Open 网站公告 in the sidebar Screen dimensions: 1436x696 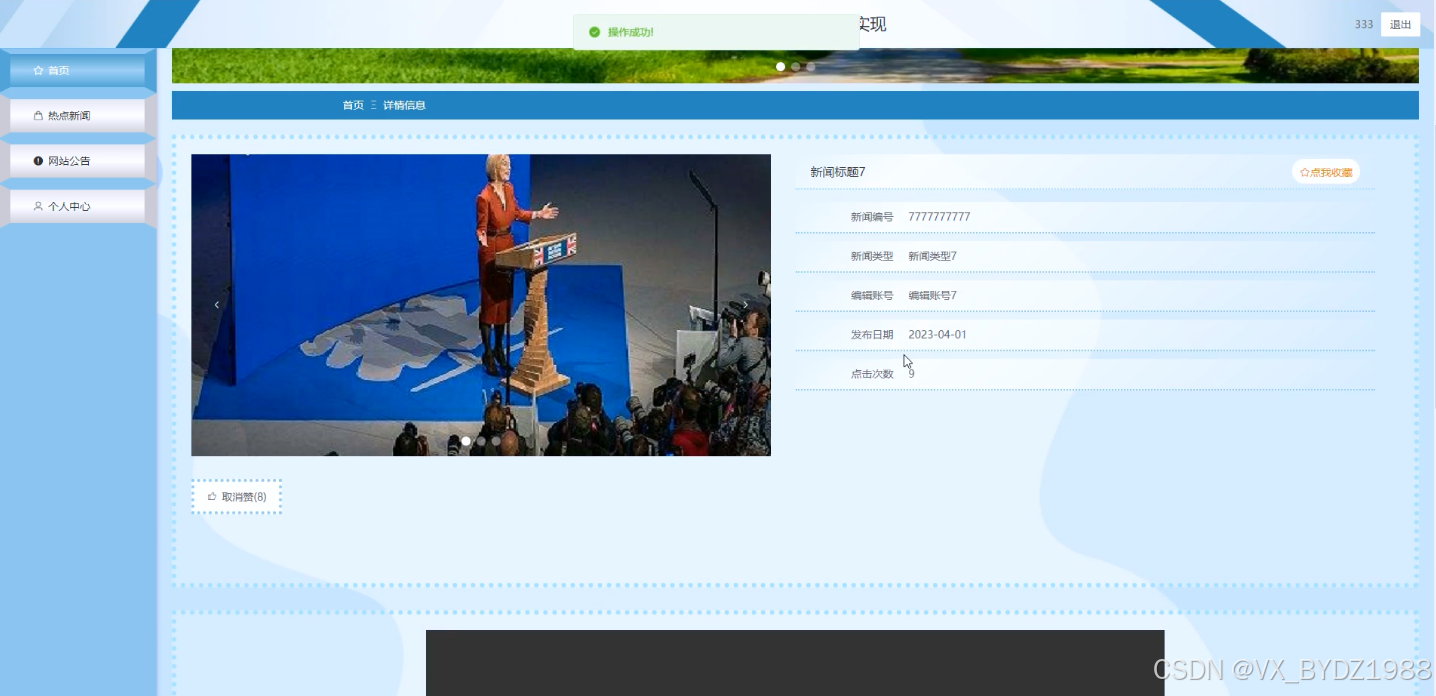[x=77, y=161]
